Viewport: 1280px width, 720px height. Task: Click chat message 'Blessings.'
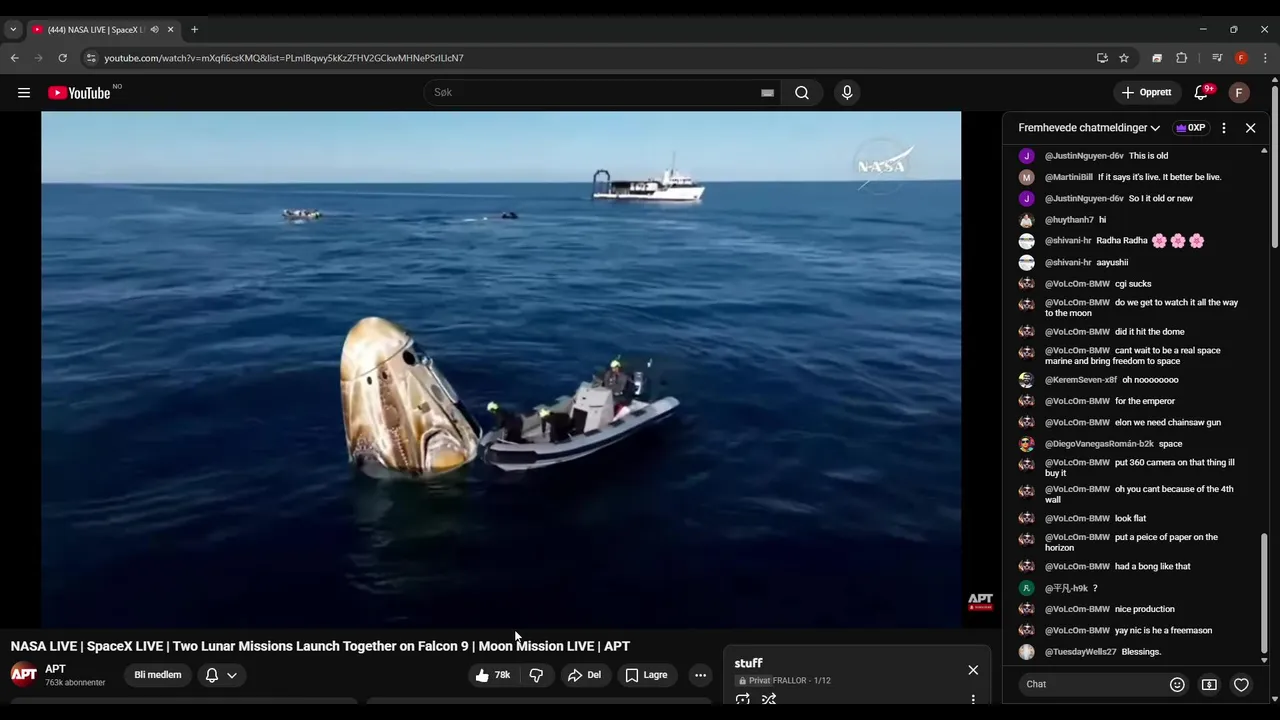click(1141, 652)
